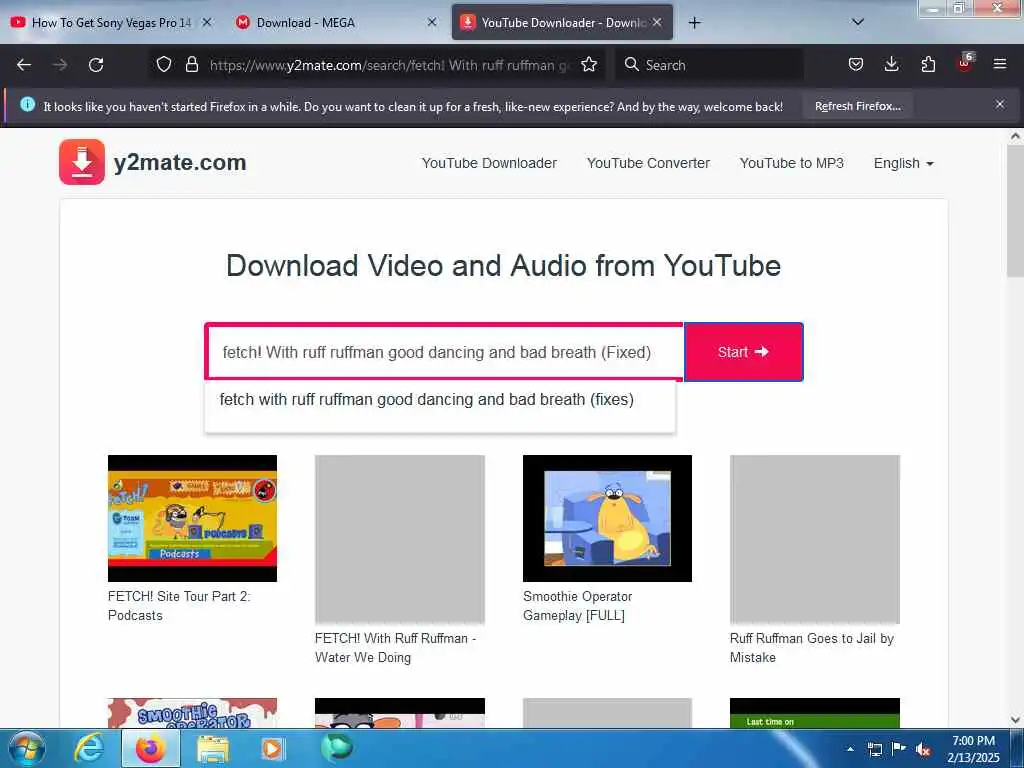The image size is (1024, 768).
Task: Click the site security padlock icon
Action: [x=191, y=65]
